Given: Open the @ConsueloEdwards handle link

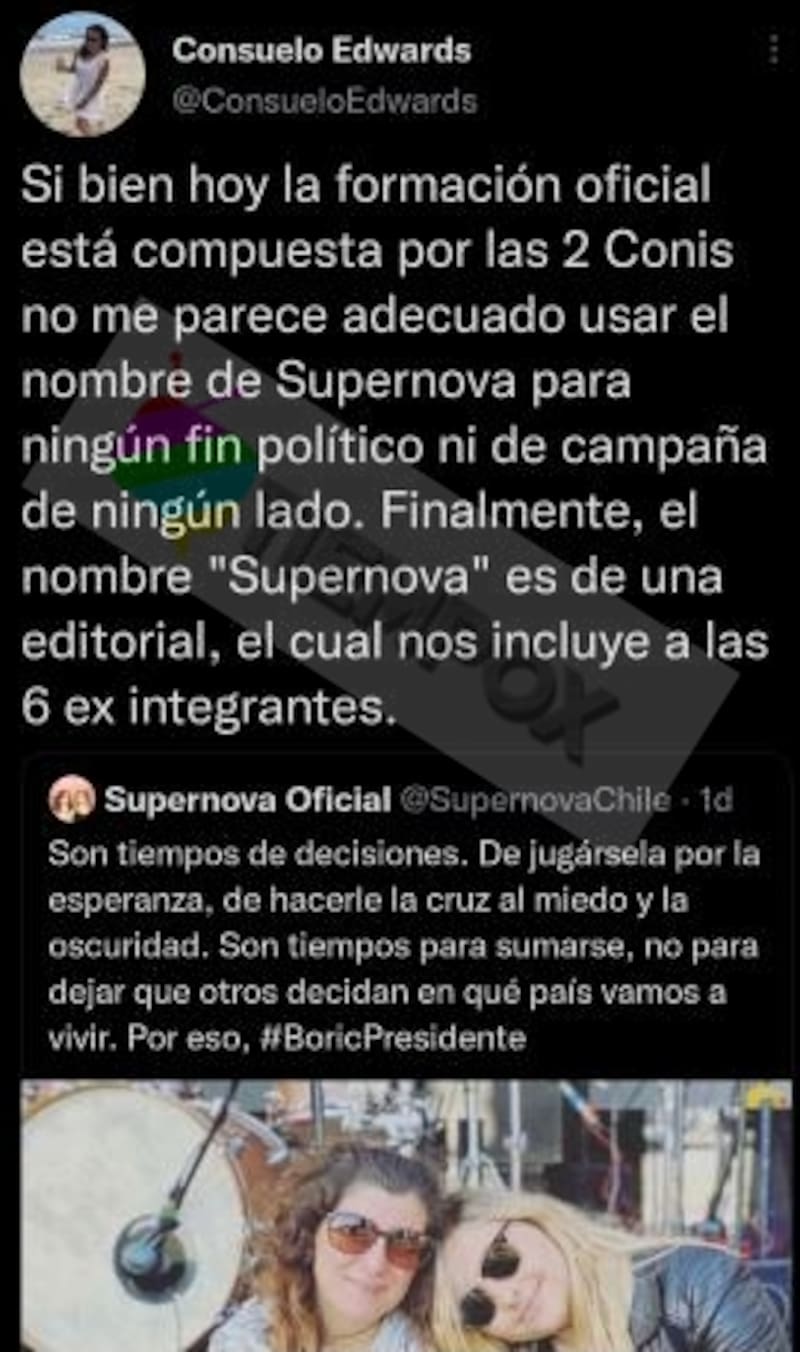Looking at the screenshot, I should pyautogui.click(x=324, y=101).
